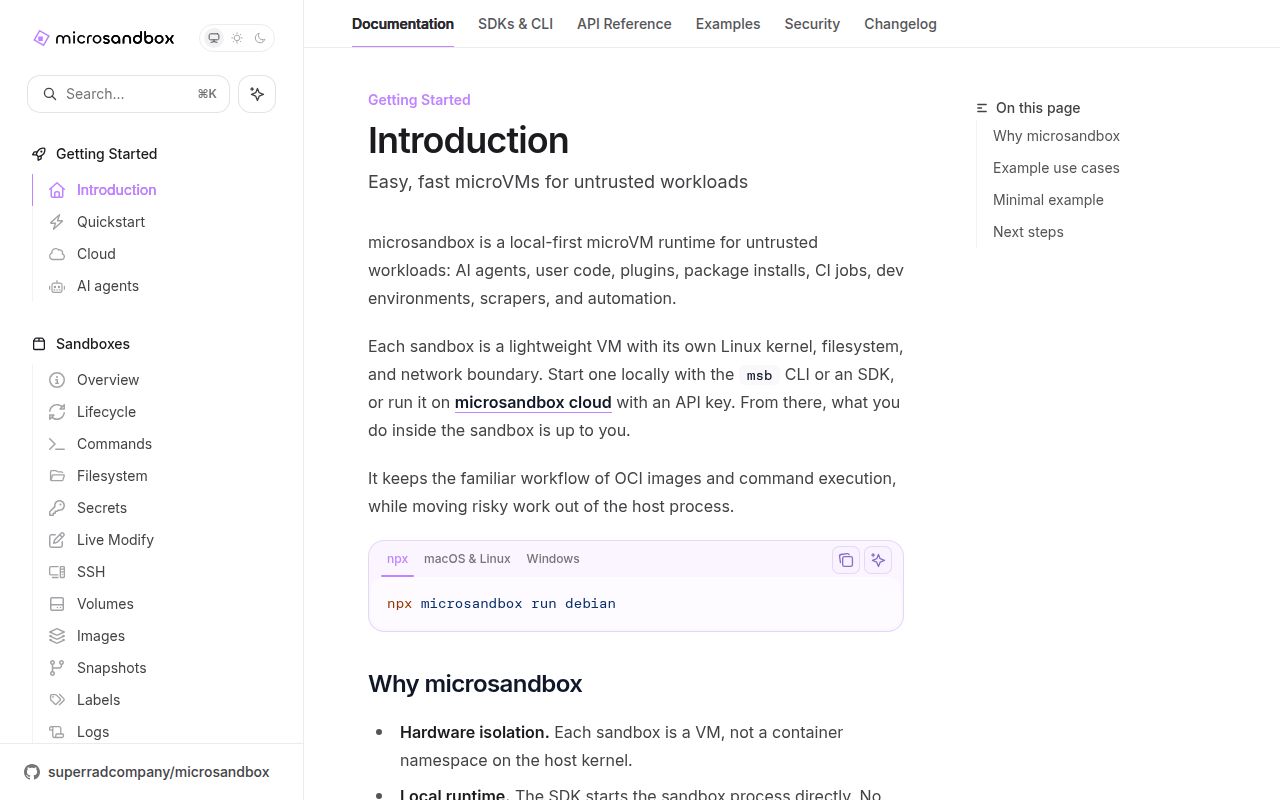Switch to the dark theme moon icon
Viewport: 1280px width, 800px height.
click(260, 38)
